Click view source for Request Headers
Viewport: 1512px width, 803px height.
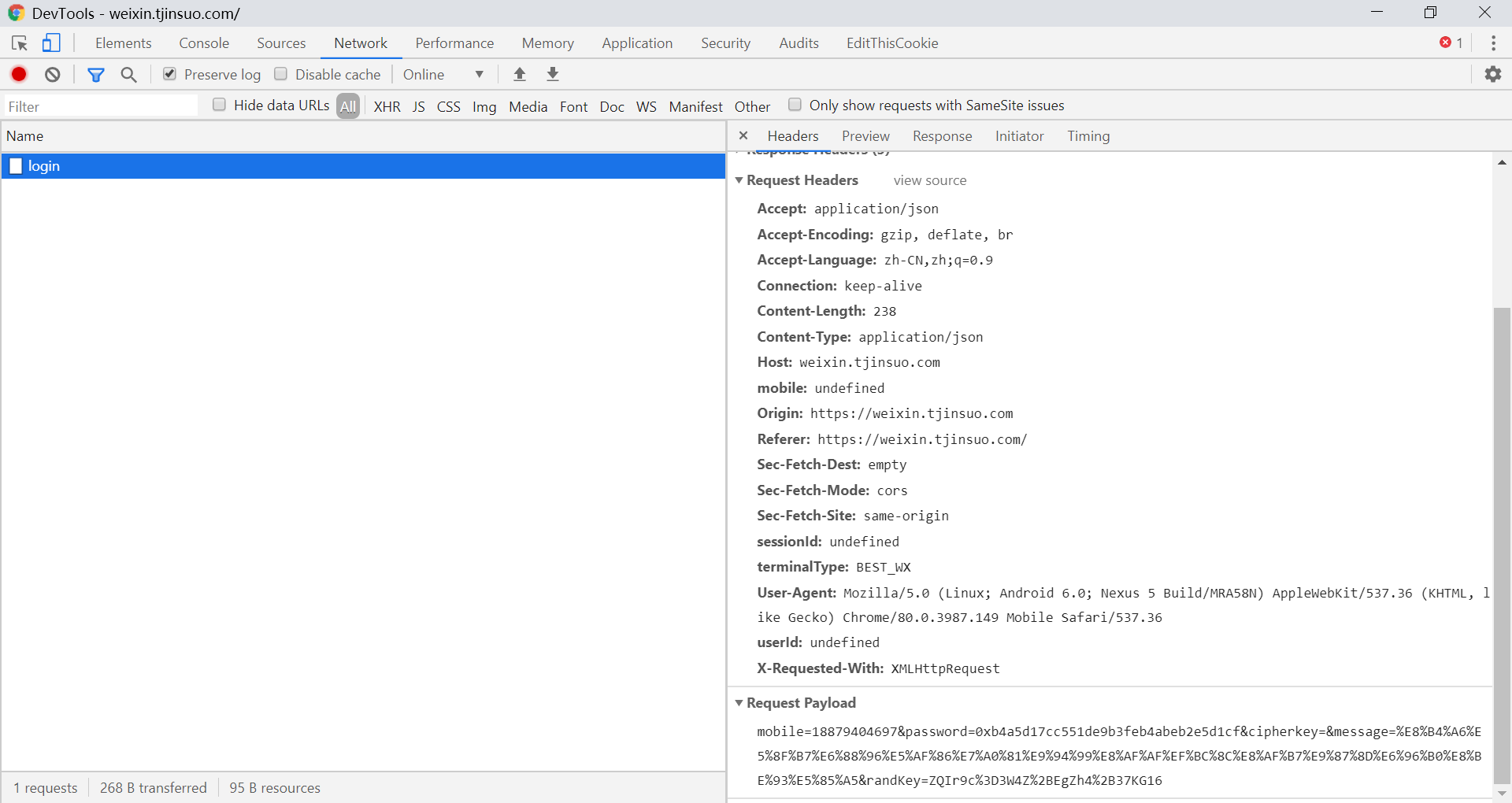[930, 180]
